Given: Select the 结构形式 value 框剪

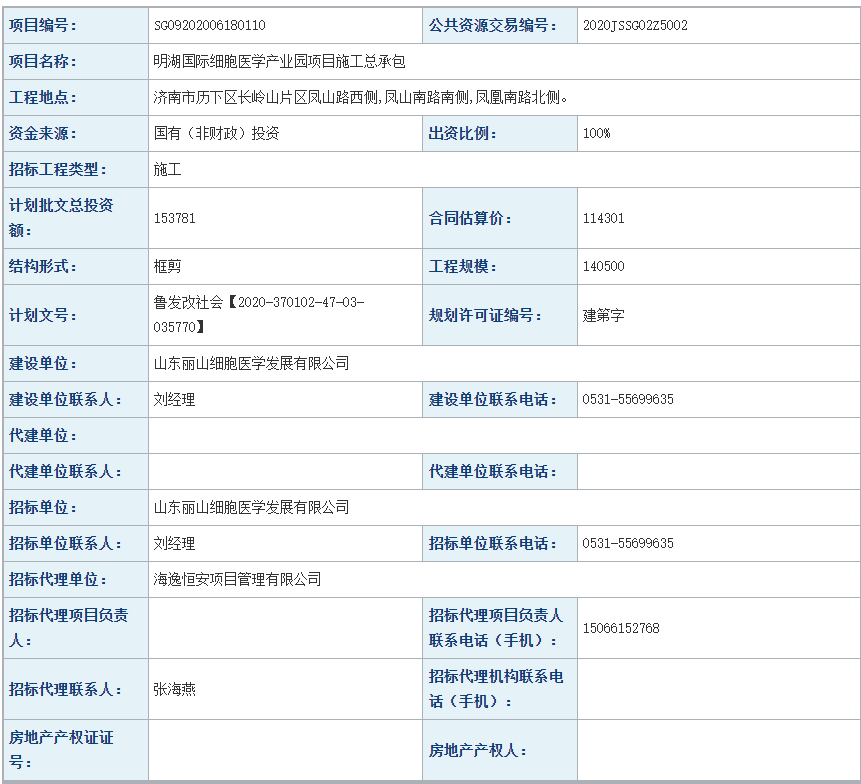Looking at the screenshot, I should click(x=167, y=266).
